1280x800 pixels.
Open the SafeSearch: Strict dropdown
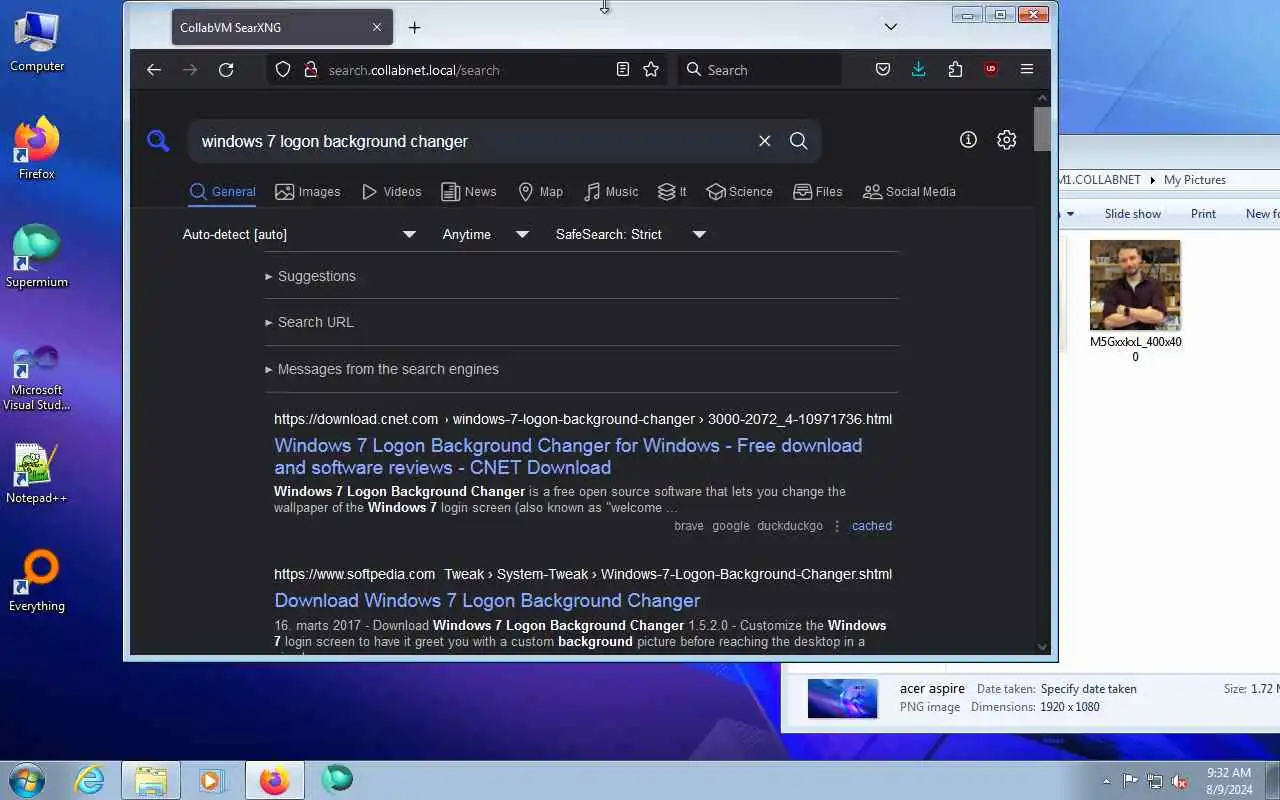point(631,234)
